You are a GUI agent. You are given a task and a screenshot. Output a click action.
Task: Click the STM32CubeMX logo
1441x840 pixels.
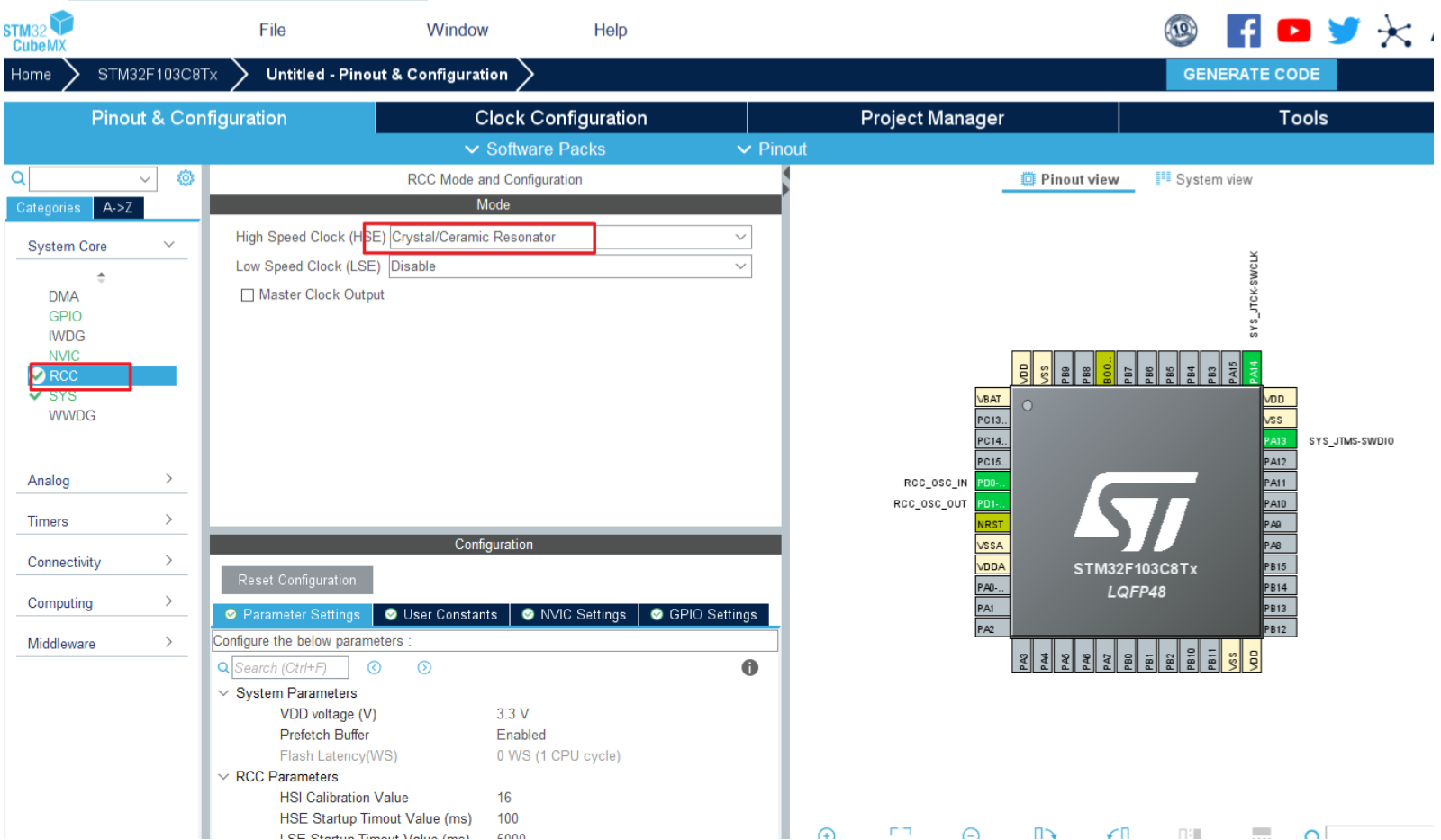pos(38,32)
